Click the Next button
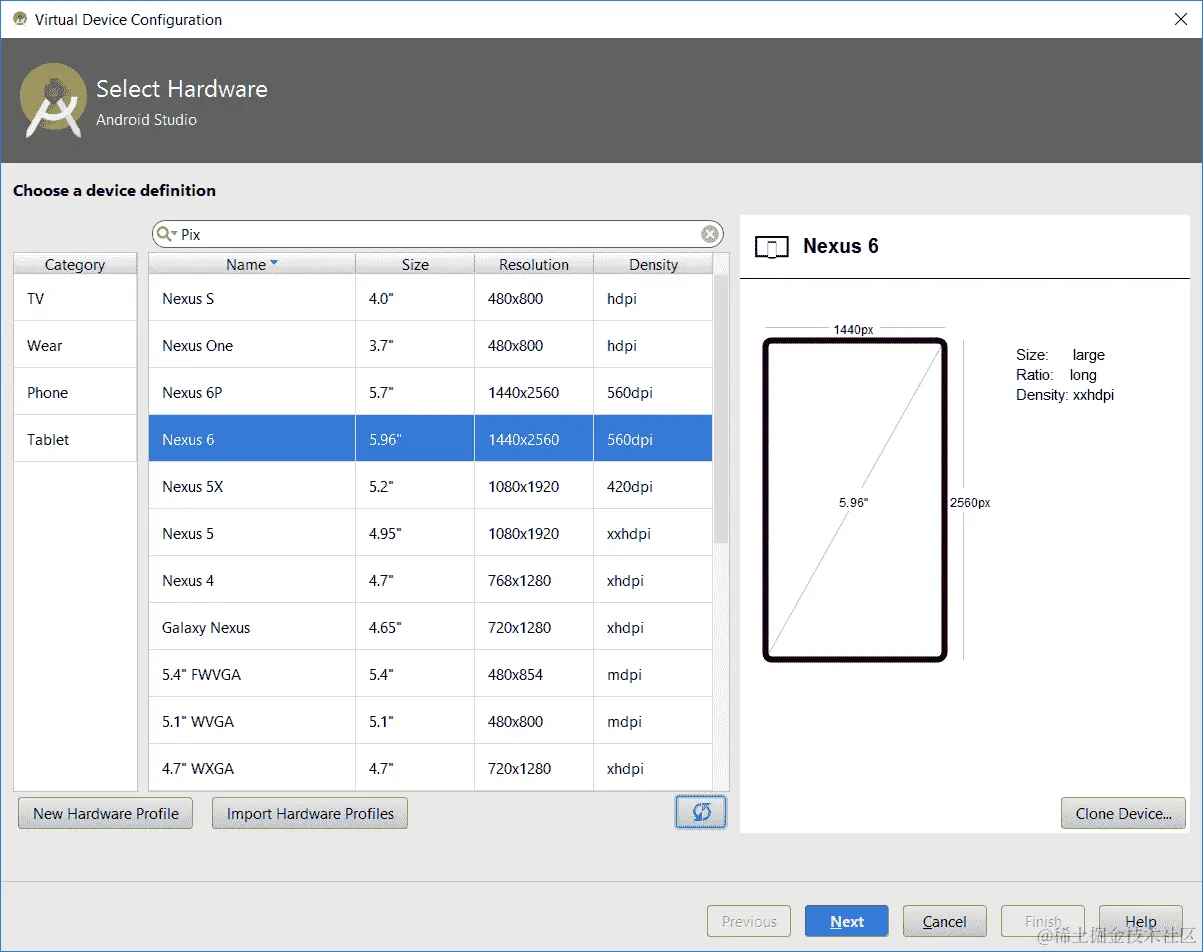The height and width of the screenshot is (952, 1203). click(846, 921)
